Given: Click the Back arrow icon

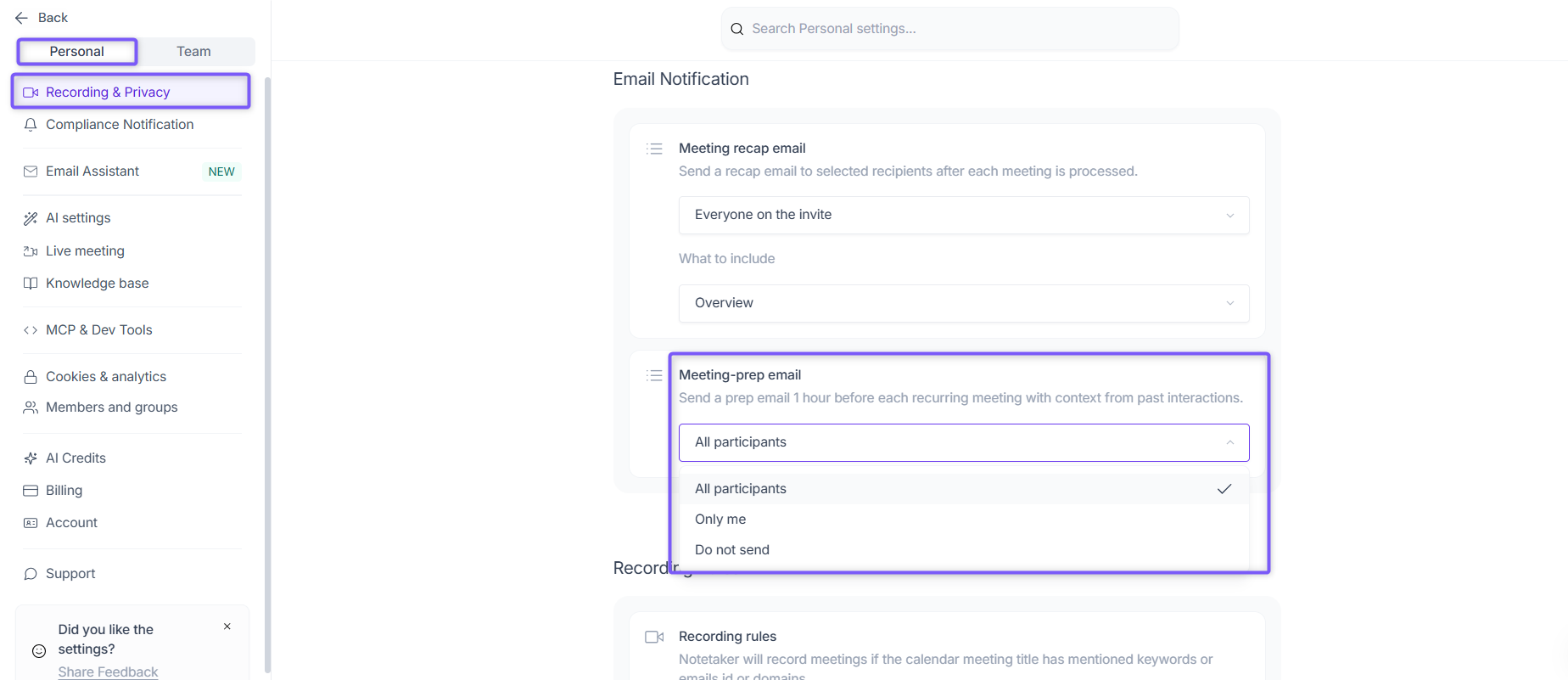Looking at the screenshot, I should (x=21, y=18).
